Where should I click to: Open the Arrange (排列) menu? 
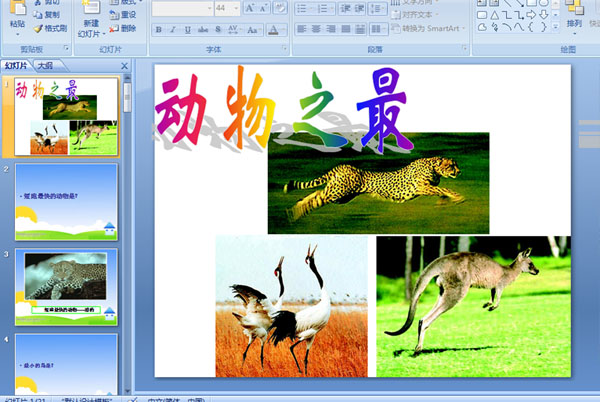574,17
